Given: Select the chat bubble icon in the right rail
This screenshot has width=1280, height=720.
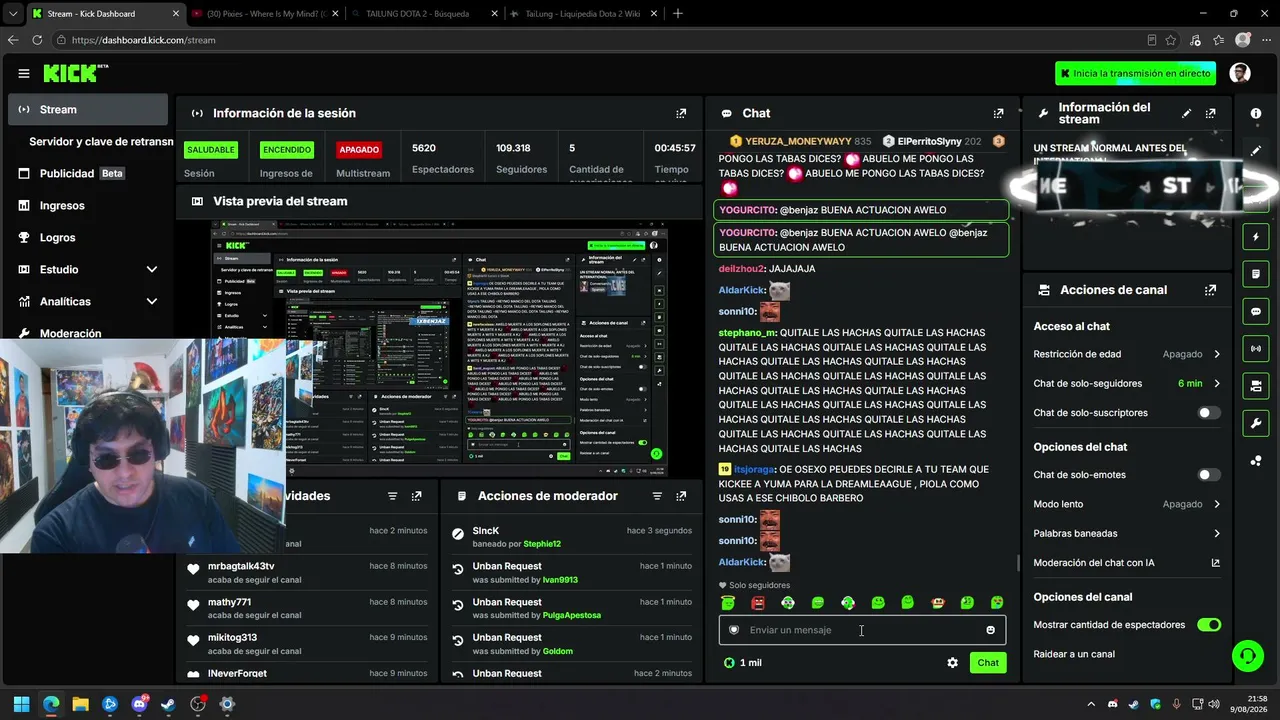Looking at the screenshot, I should pos(1256,312).
